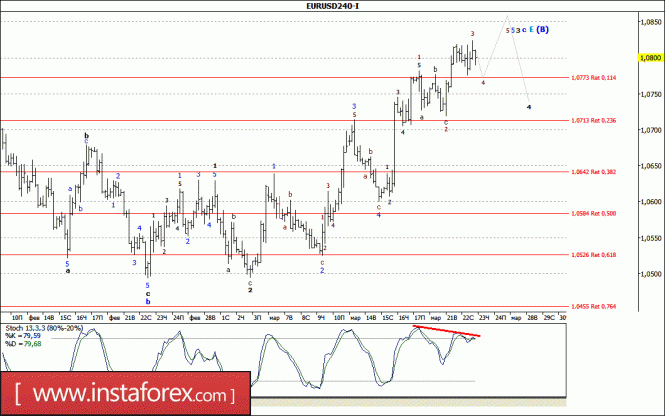Select the 1,0713 Ret 0,236 level label

[594, 120]
